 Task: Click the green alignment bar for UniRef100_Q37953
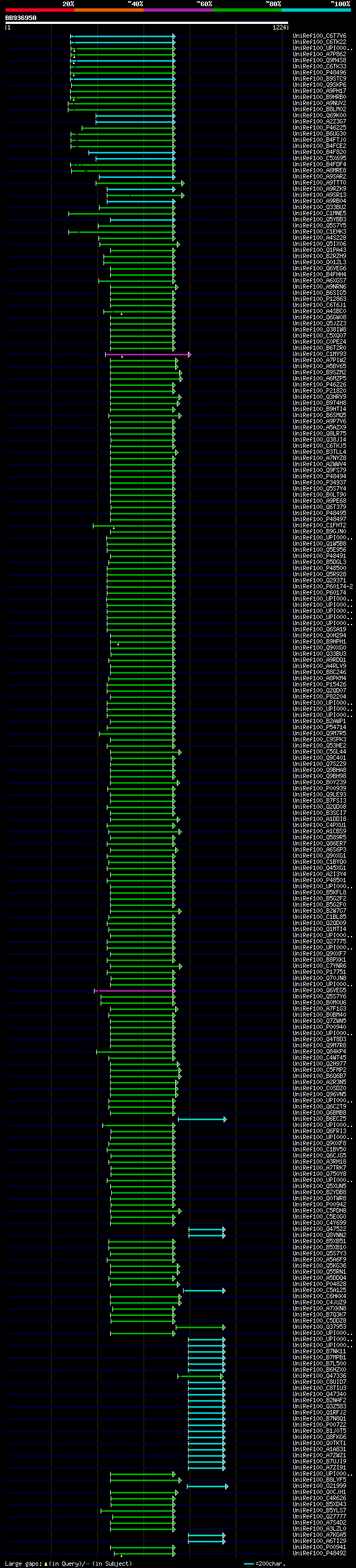201,1328
